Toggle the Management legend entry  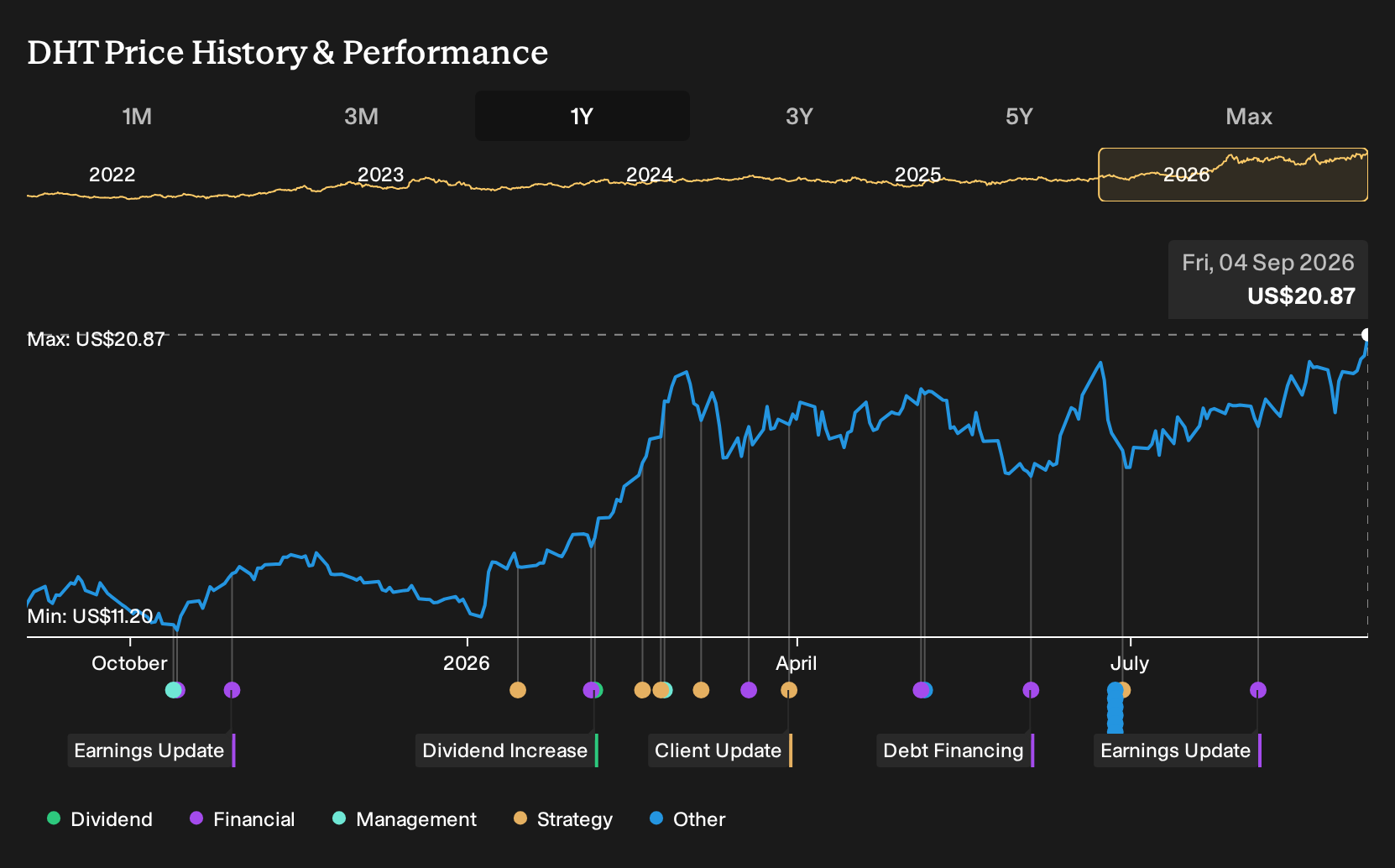point(405,819)
